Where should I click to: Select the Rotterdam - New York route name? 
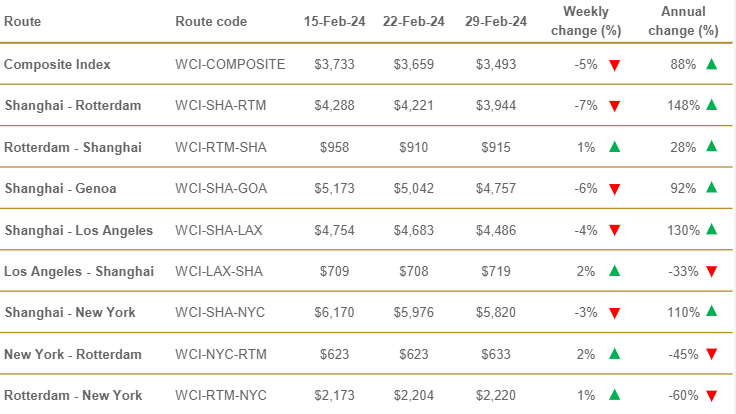click(x=73, y=396)
